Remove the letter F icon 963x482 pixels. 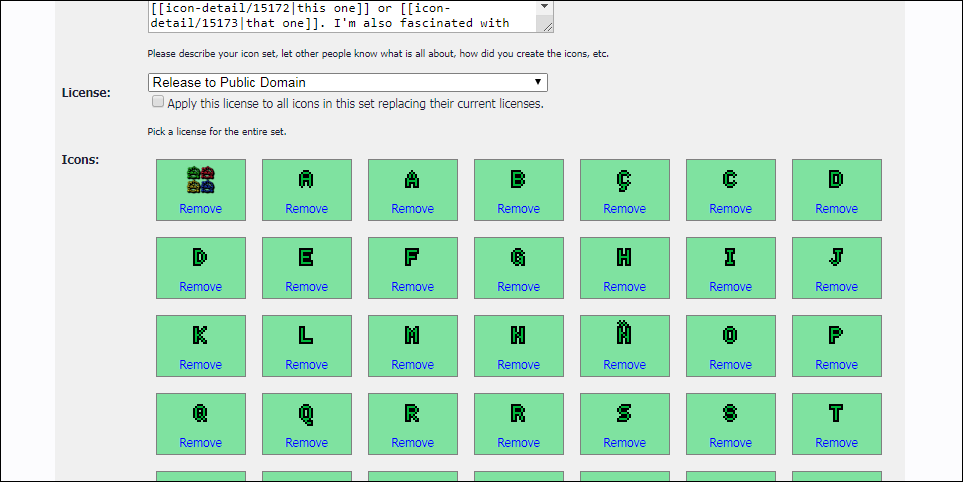[x=412, y=287]
